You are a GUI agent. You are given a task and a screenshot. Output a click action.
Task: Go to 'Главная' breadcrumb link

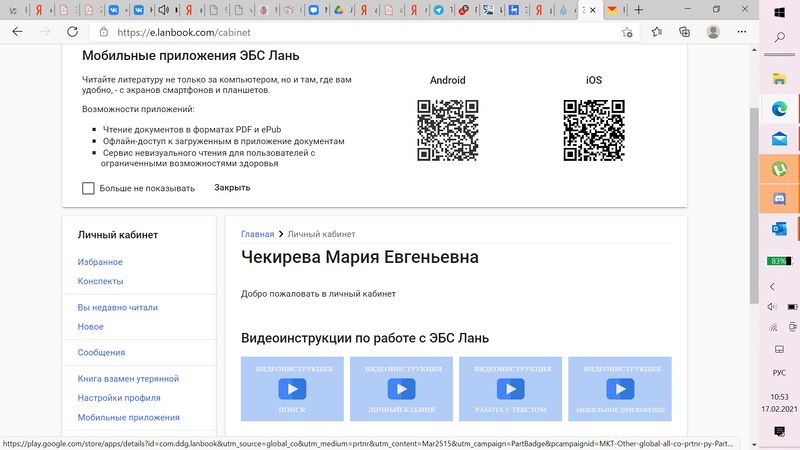point(258,234)
